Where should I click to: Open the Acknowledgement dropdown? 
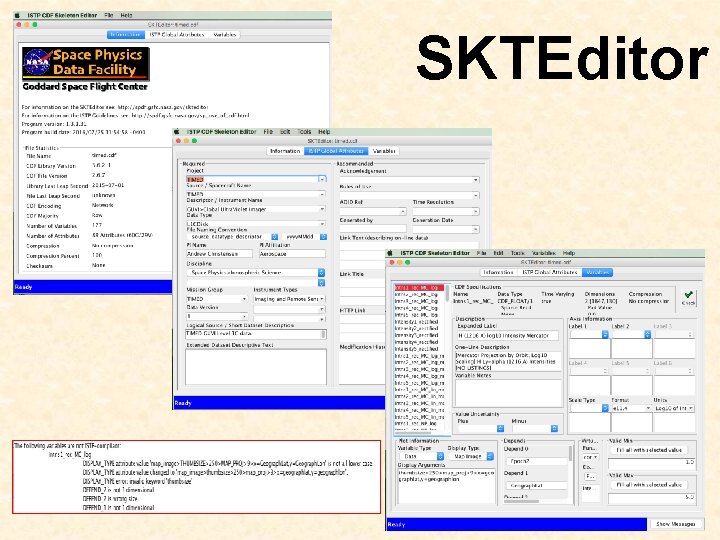(x=409, y=180)
